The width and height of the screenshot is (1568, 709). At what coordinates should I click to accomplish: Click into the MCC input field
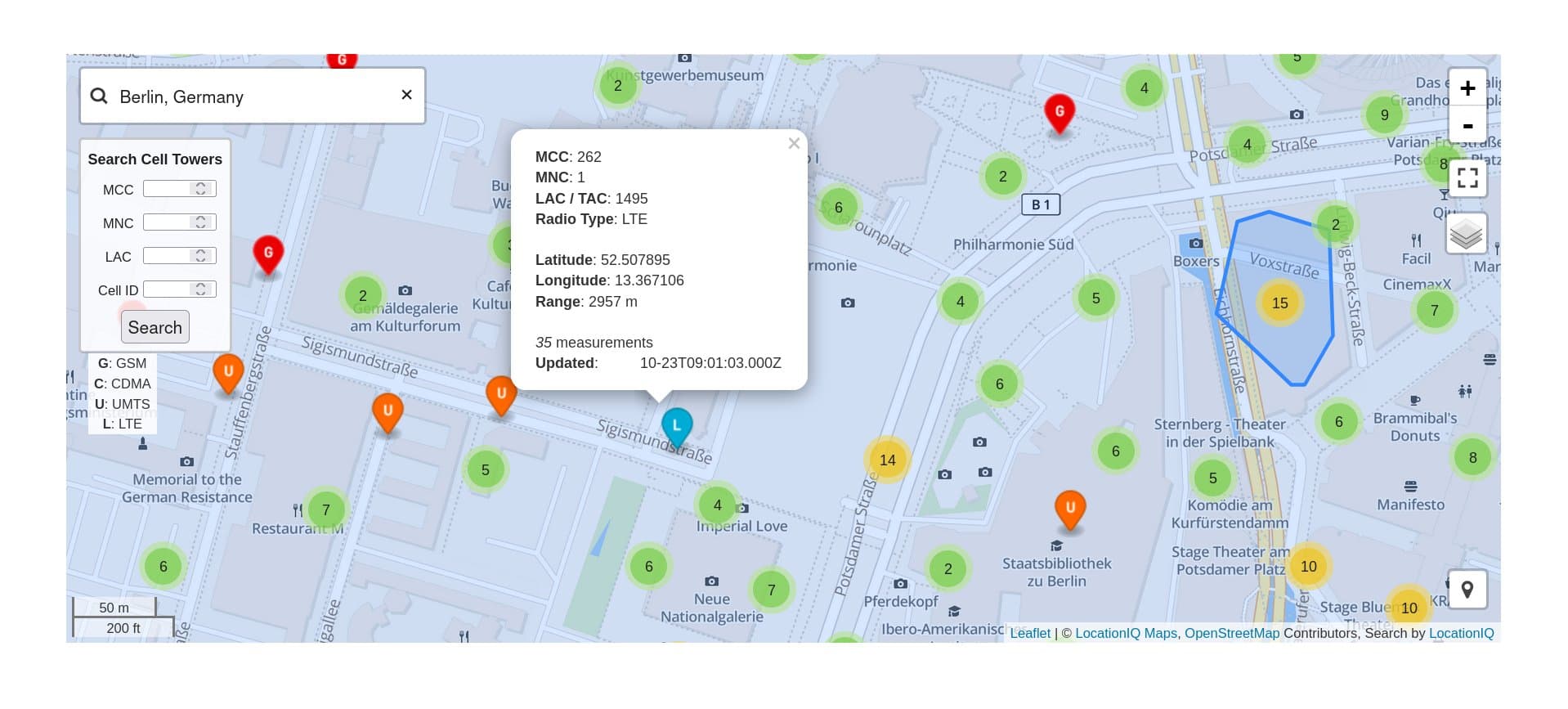click(179, 189)
